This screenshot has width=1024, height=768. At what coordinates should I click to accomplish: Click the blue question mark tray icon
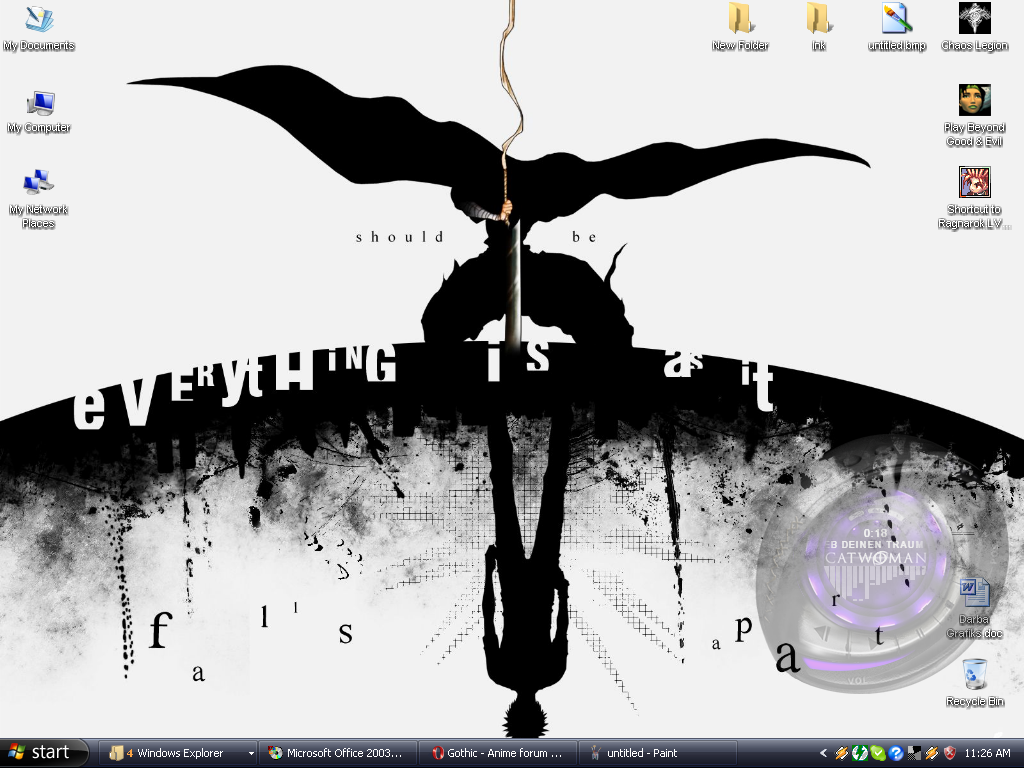(x=896, y=753)
